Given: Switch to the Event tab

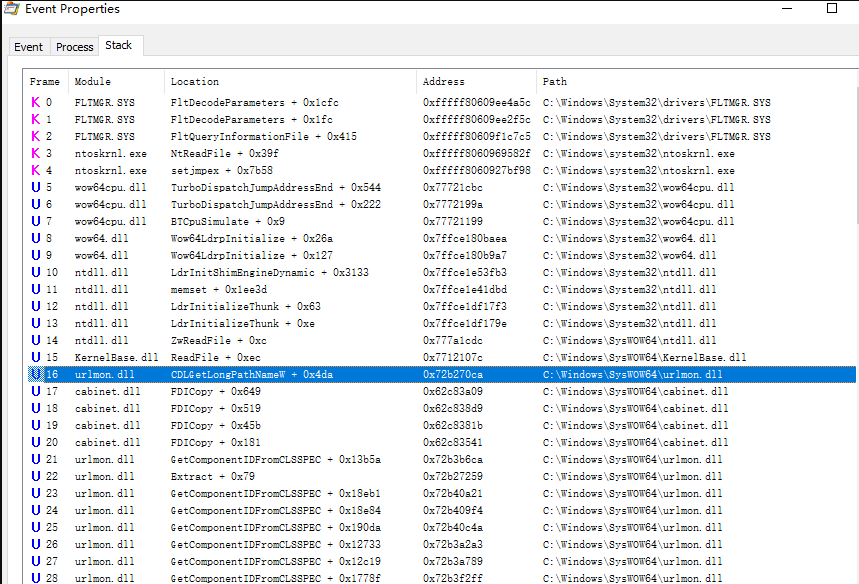Looking at the screenshot, I should [28, 47].
